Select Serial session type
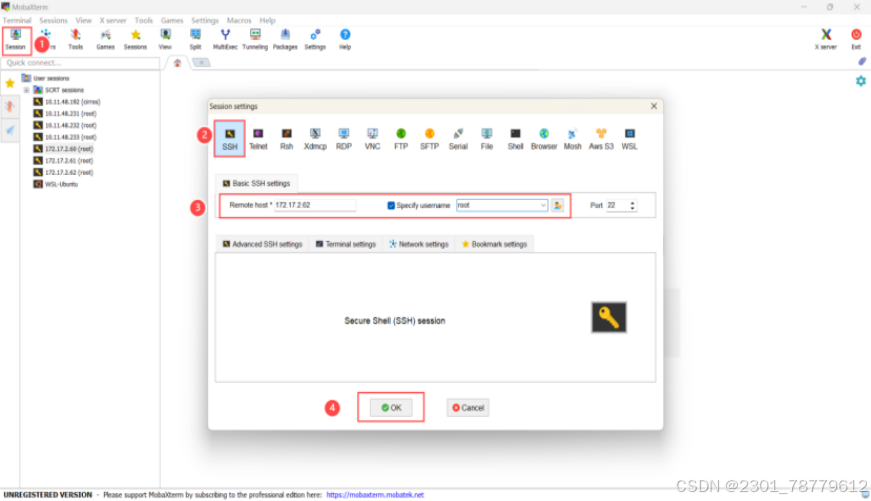This screenshot has width=871, height=501. tap(458, 139)
